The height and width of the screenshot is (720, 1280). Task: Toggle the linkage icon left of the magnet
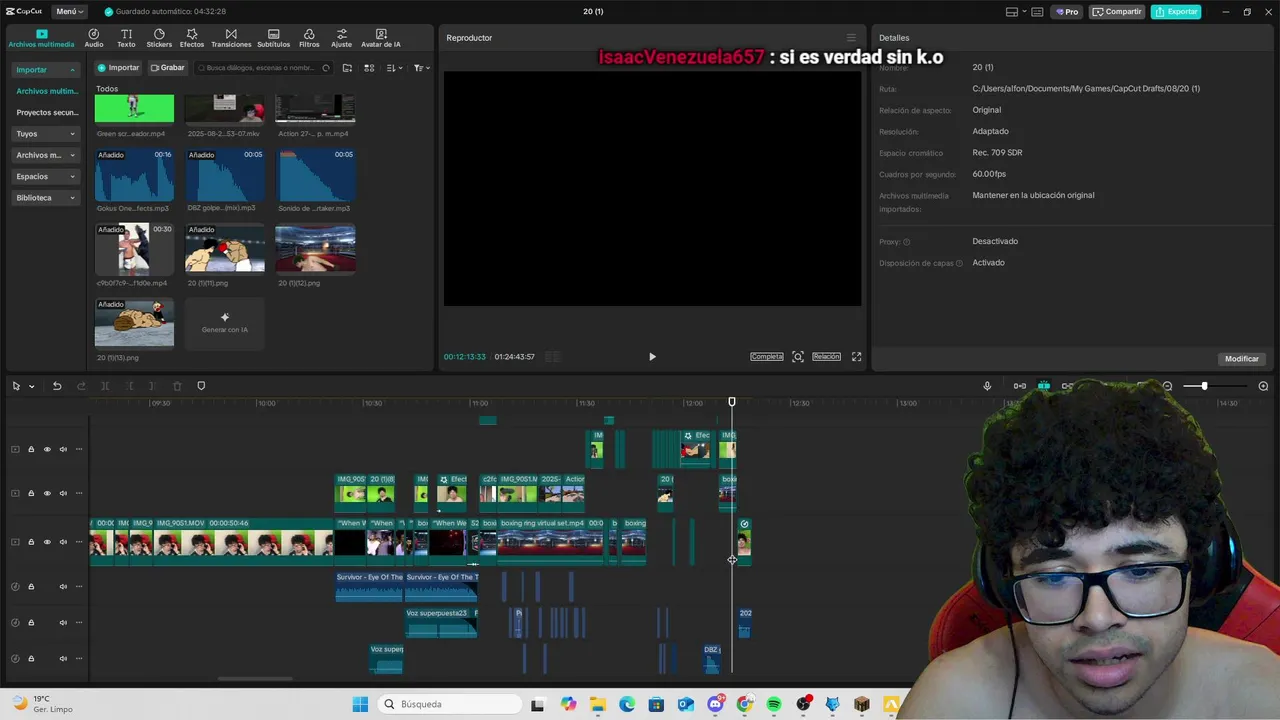point(1019,386)
